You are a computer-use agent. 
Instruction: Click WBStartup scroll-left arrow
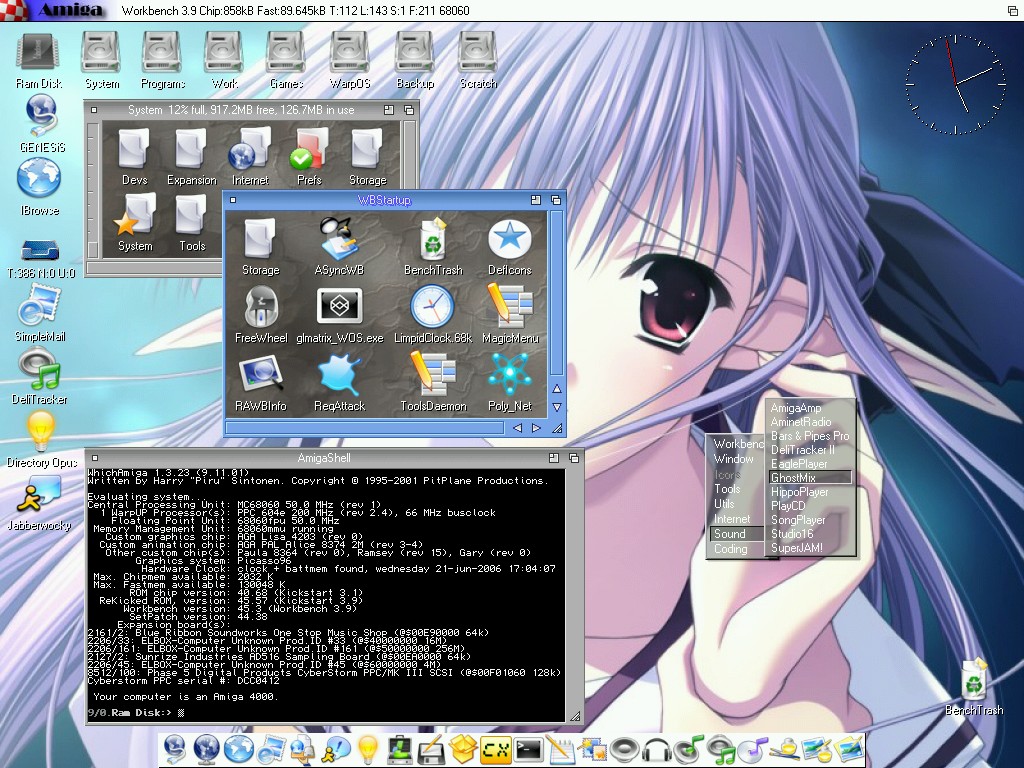(x=517, y=428)
